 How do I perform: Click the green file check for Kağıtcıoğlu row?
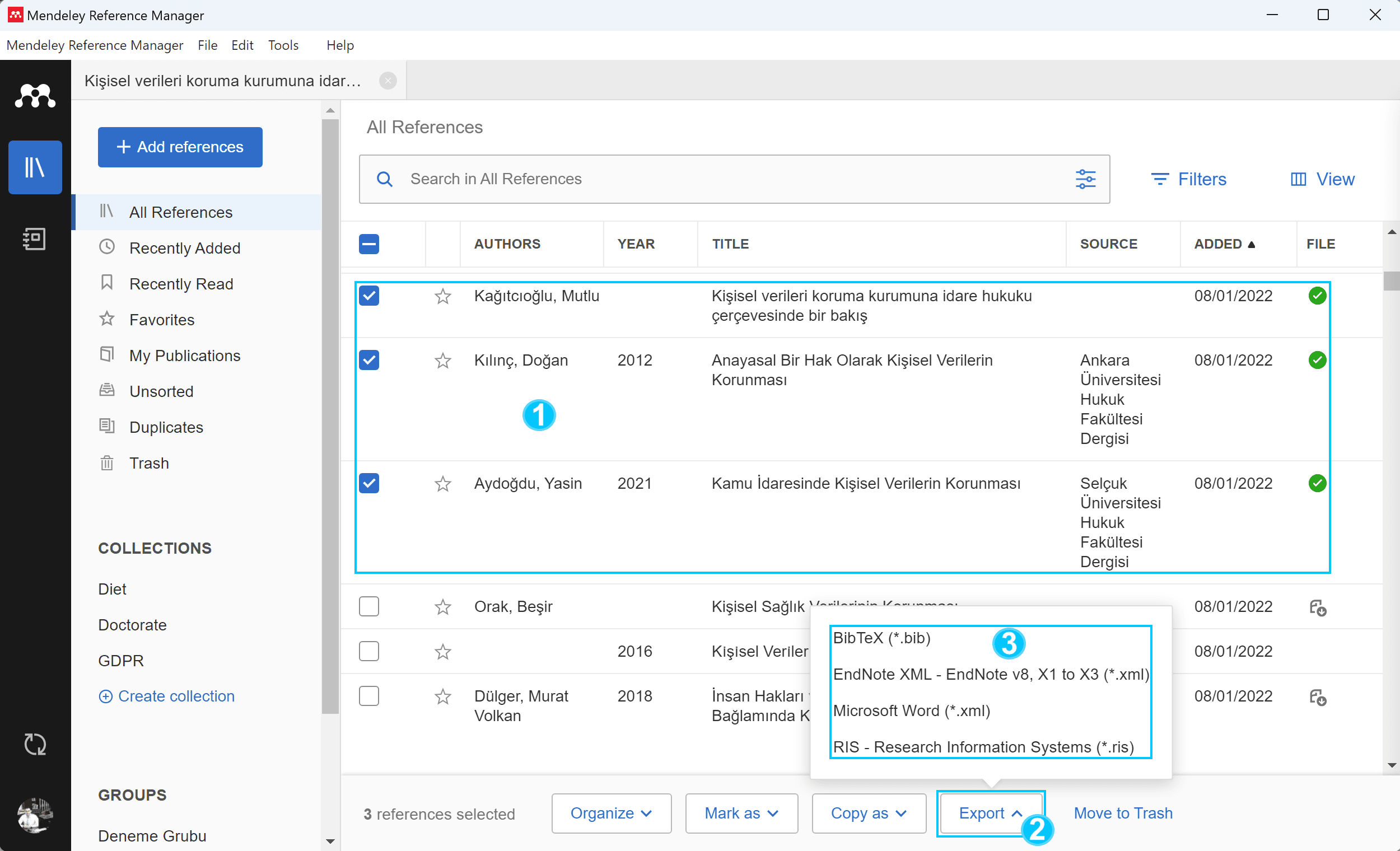pyautogui.click(x=1317, y=296)
